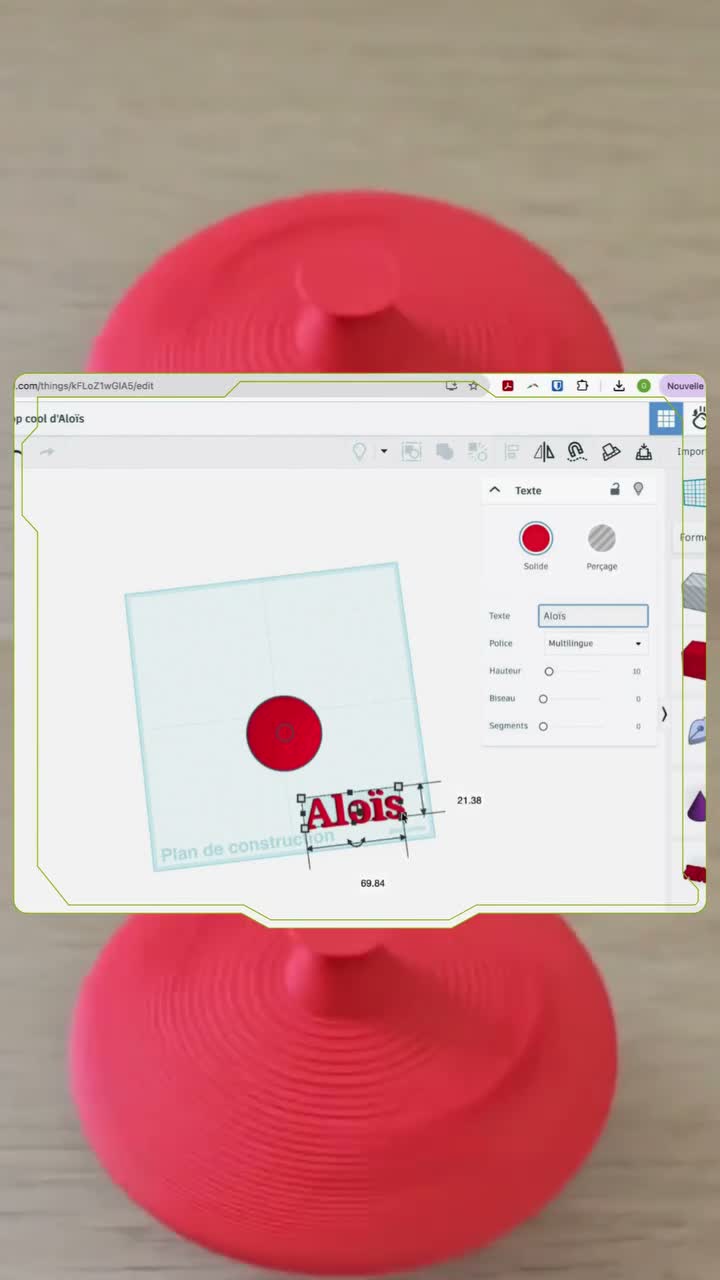Viewport: 720px width, 1280px height.
Task: Bookmark page with the star icon
Action: 473,386
